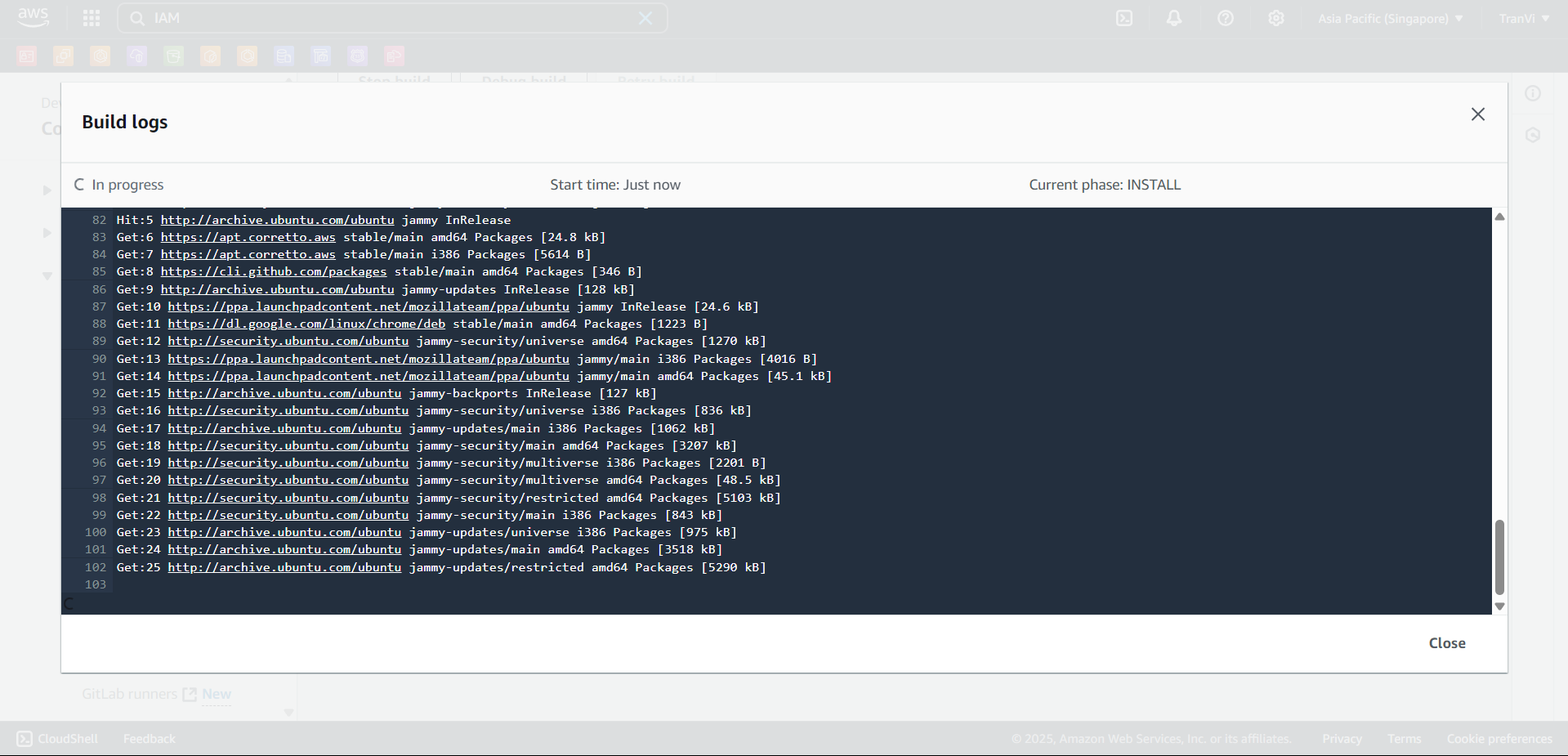
Task: Open CloudShell terminal from the top navigation bar
Action: coord(1124,17)
